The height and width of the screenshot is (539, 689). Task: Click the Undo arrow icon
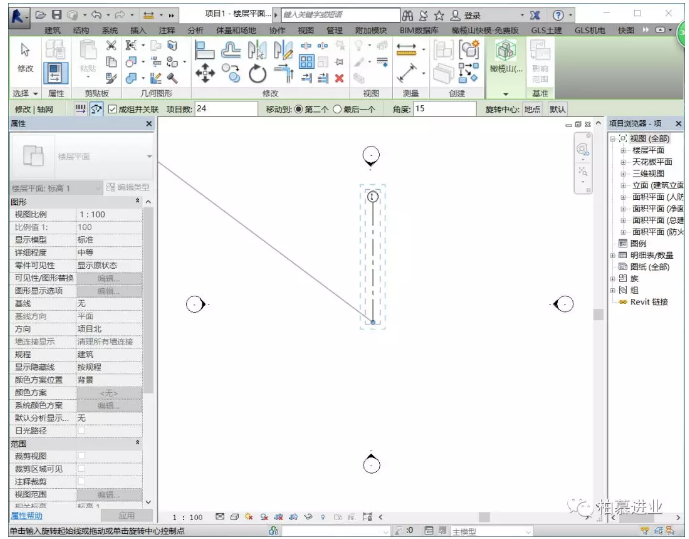[x=96, y=15]
